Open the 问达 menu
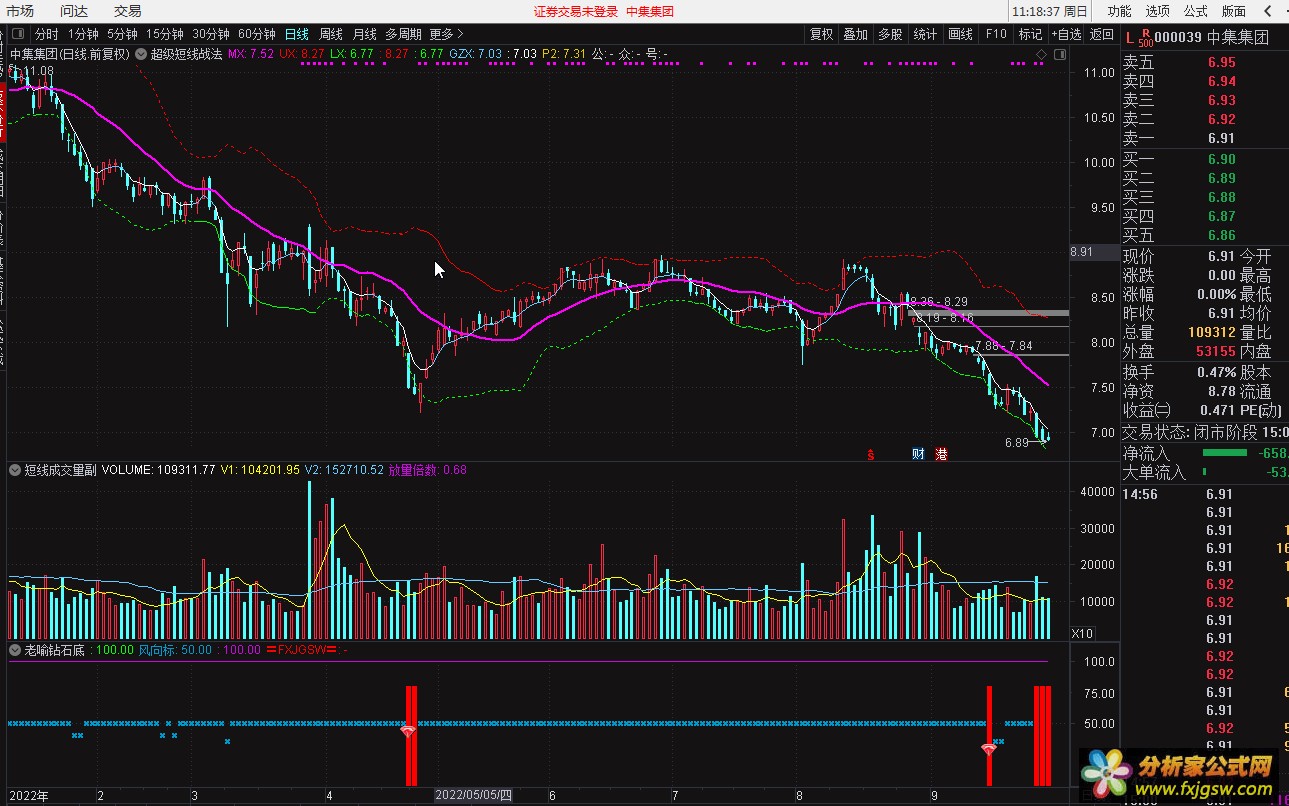 click(x=74, y=11)
